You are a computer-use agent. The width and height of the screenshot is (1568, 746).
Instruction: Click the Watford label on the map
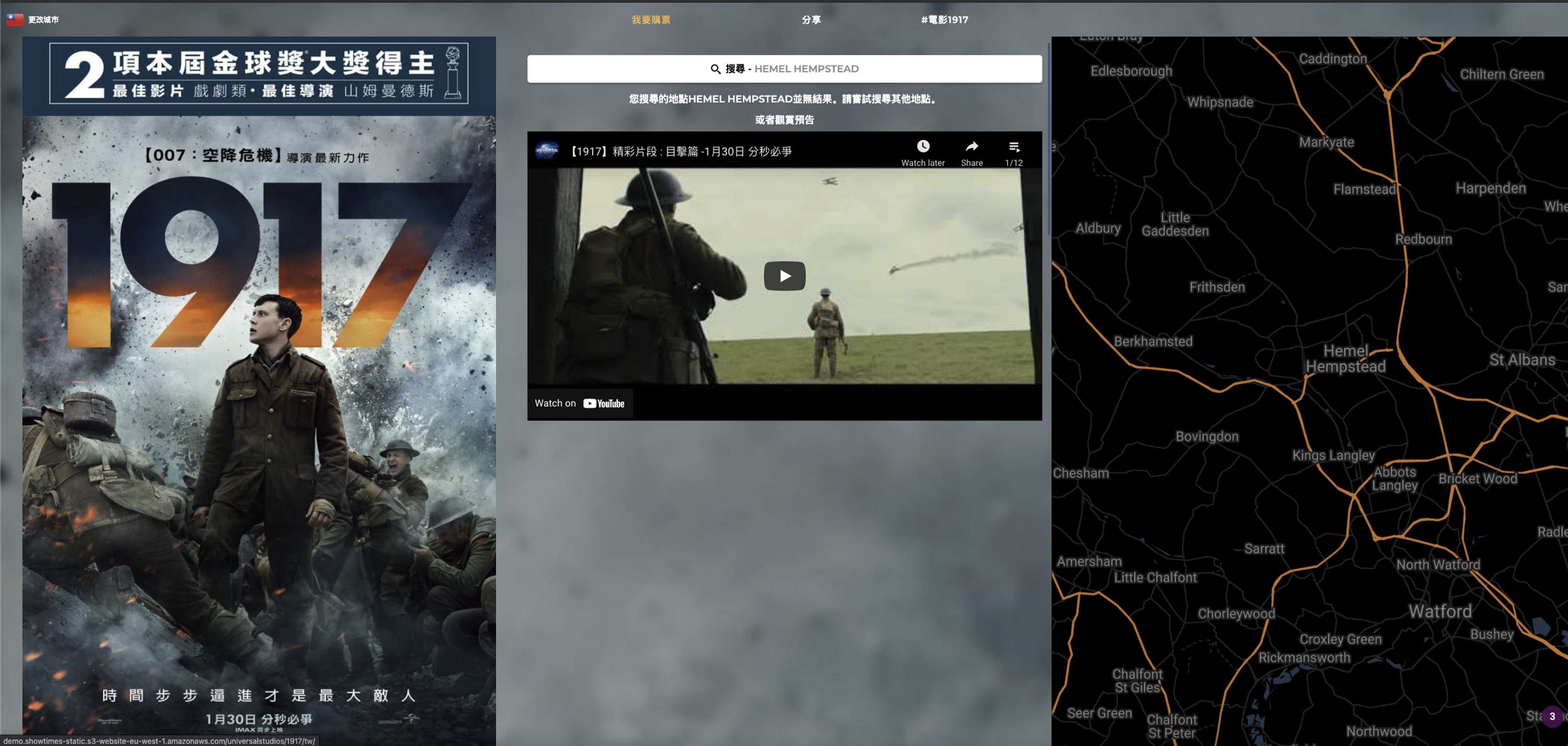pyautogui.click(x=1439, y=611)
